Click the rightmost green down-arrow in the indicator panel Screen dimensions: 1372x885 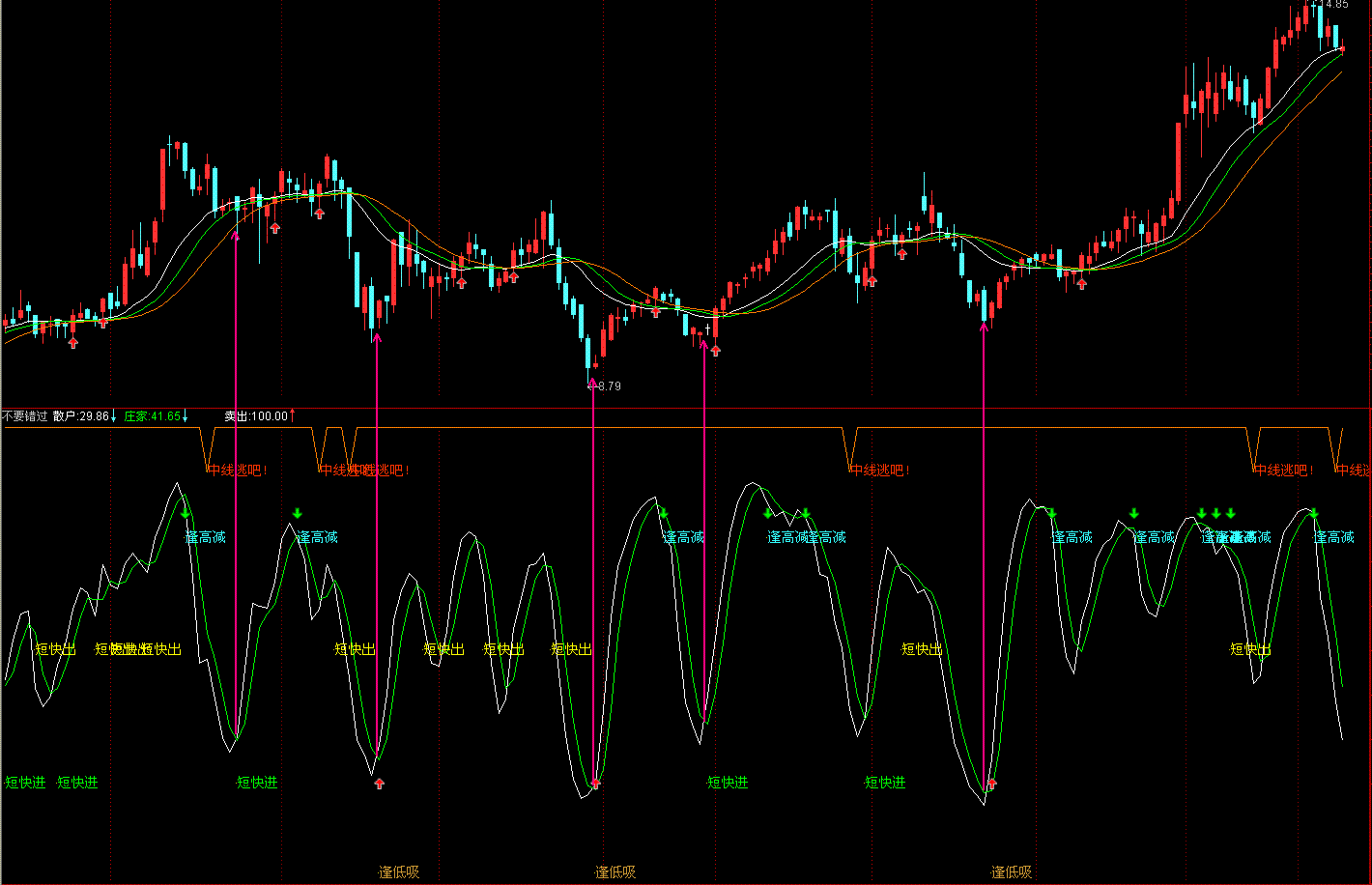pyautogui.click(x=1314, y=513)
